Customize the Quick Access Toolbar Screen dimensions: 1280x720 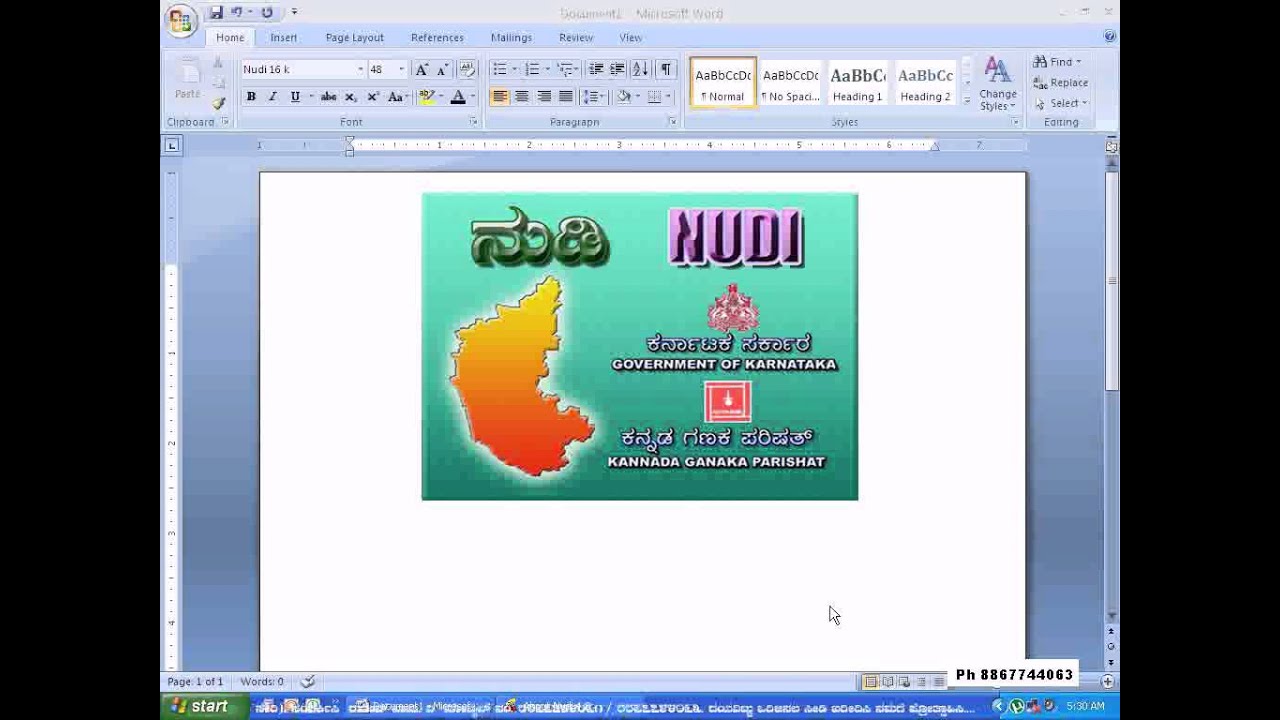(294, 13)
